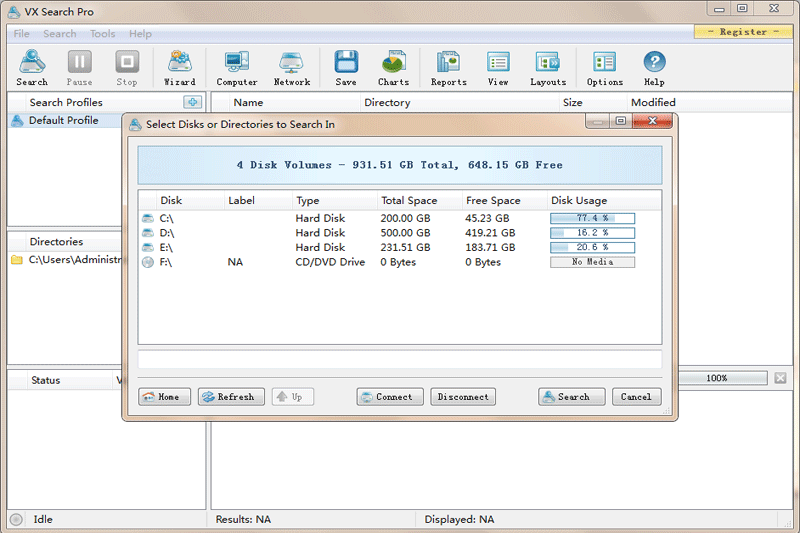Viewport: 800px width, 533px height.
Task: Open the Charts tool
Action: (393, 68)
